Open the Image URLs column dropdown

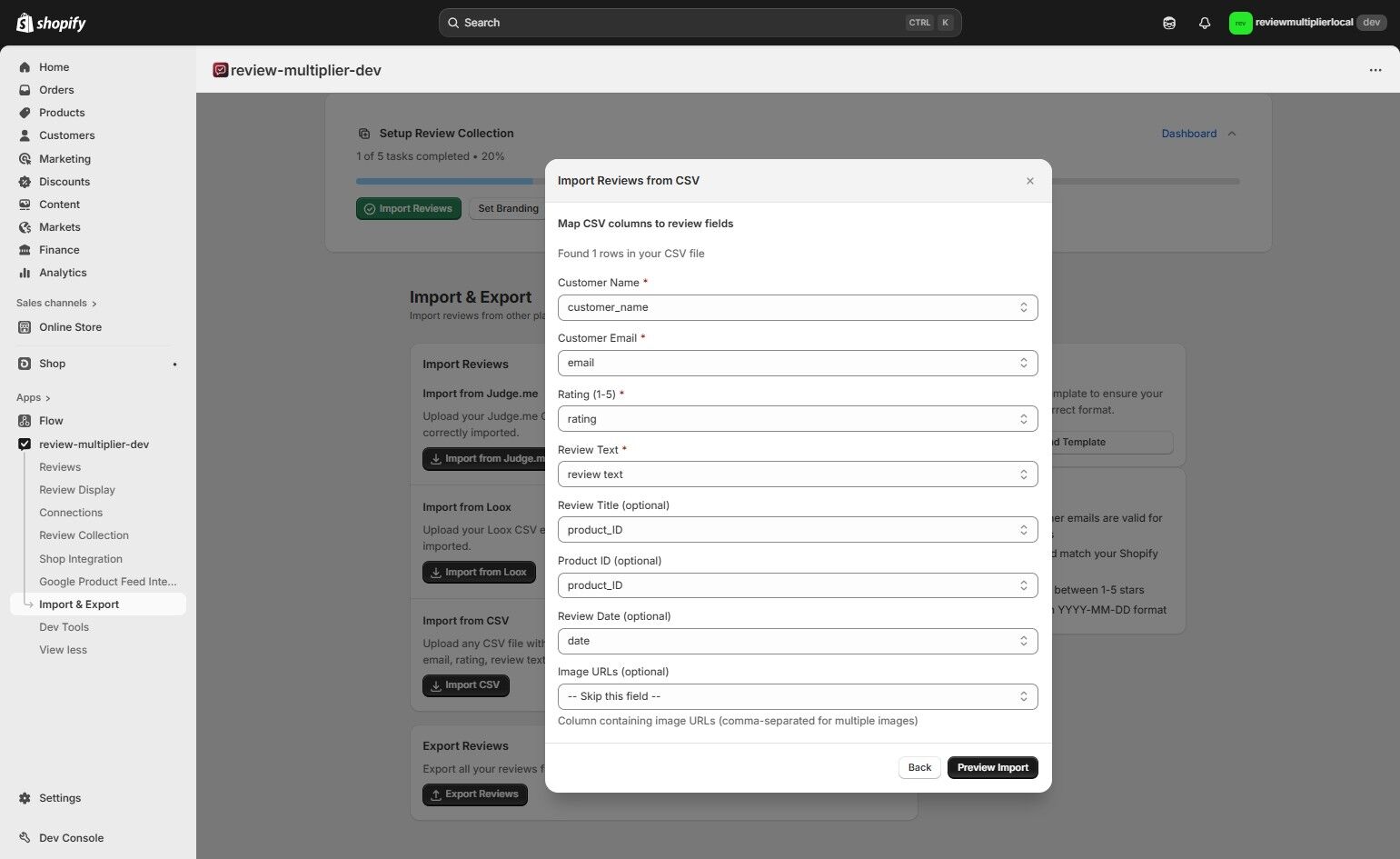798,696
